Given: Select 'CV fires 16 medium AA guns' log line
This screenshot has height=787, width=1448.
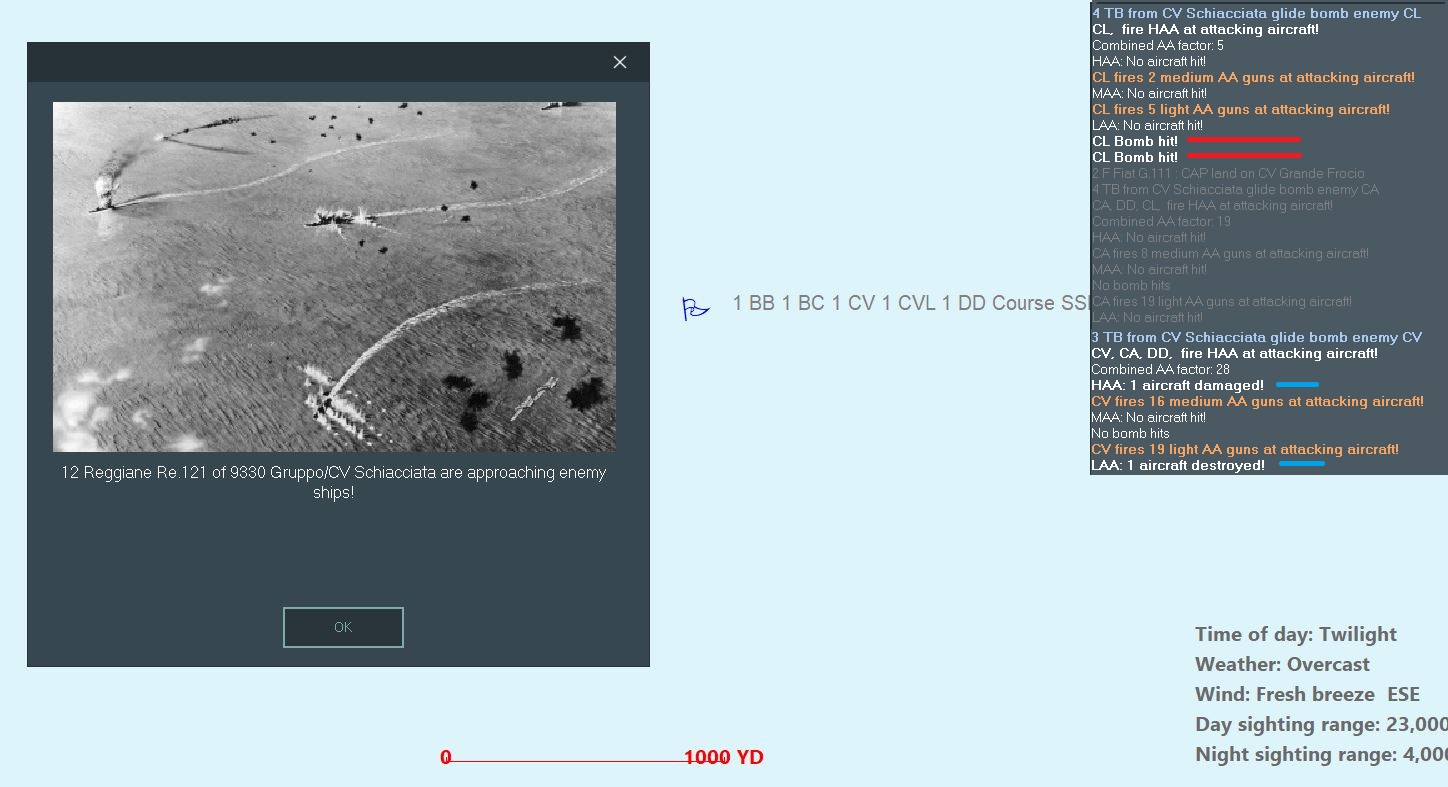Looking at the screenshot, I should [1258, 401].
